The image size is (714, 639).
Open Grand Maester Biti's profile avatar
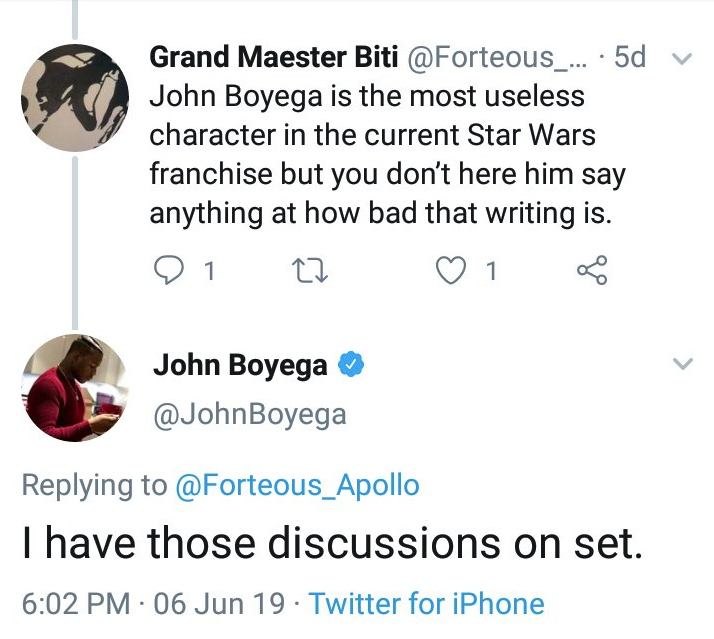pyautogui.click(x=76, y=95)
